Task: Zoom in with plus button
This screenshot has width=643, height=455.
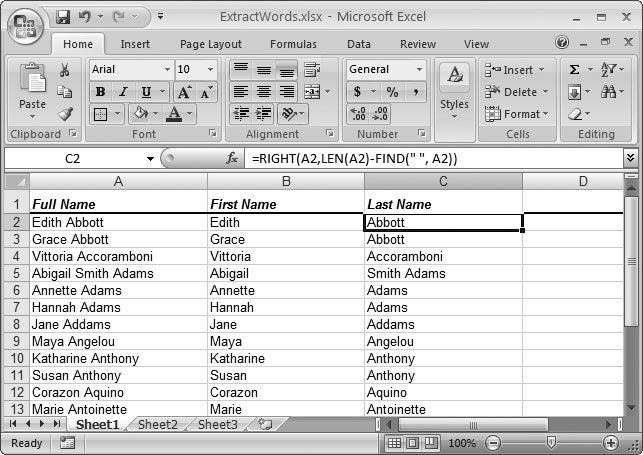Action: coord(611,443)
